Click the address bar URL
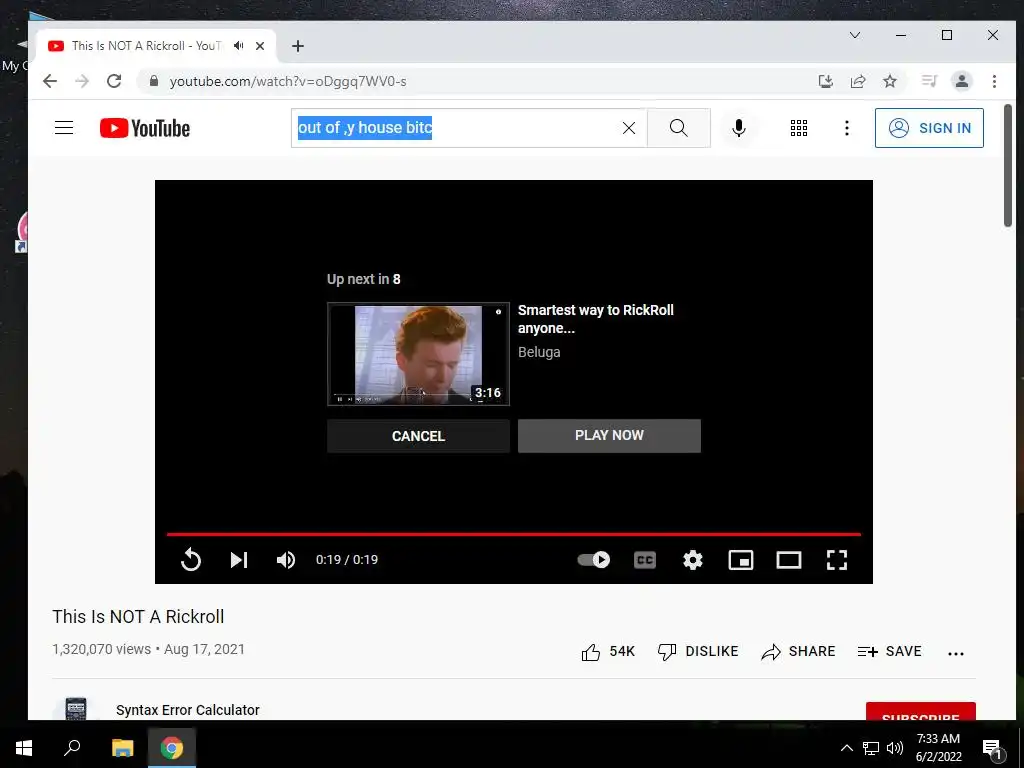 288,81
